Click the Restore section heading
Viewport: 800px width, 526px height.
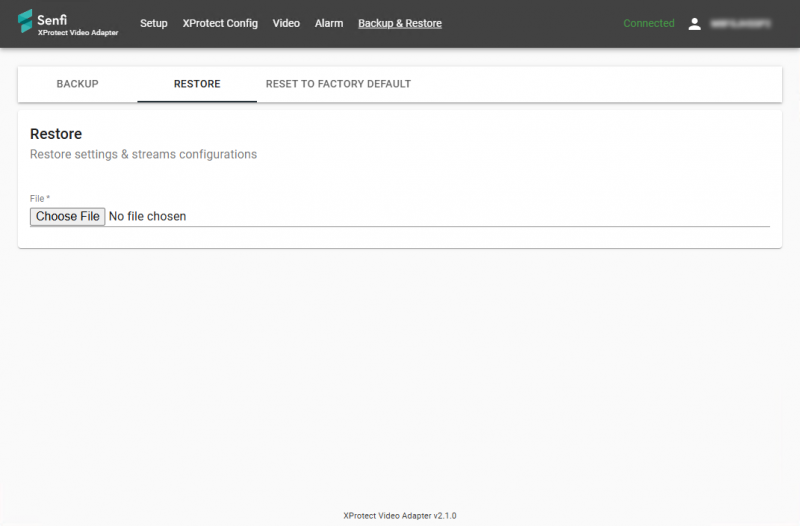pyautogui.click(x=56, y=134)
